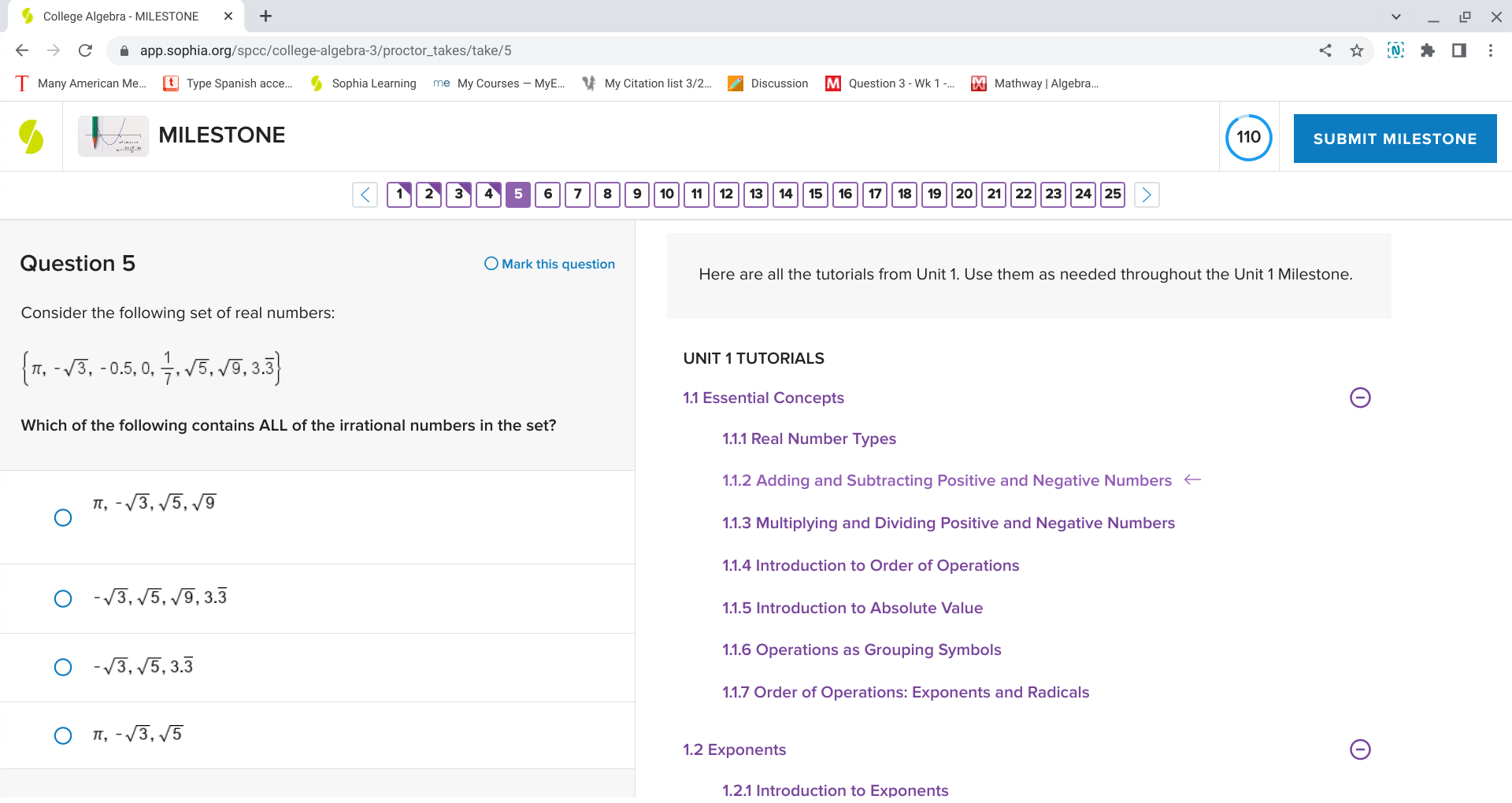The height and width of the screenshot is (803, 1512).
Task: Open My Citation list bookmark
Action: click(x=647, y=83)
